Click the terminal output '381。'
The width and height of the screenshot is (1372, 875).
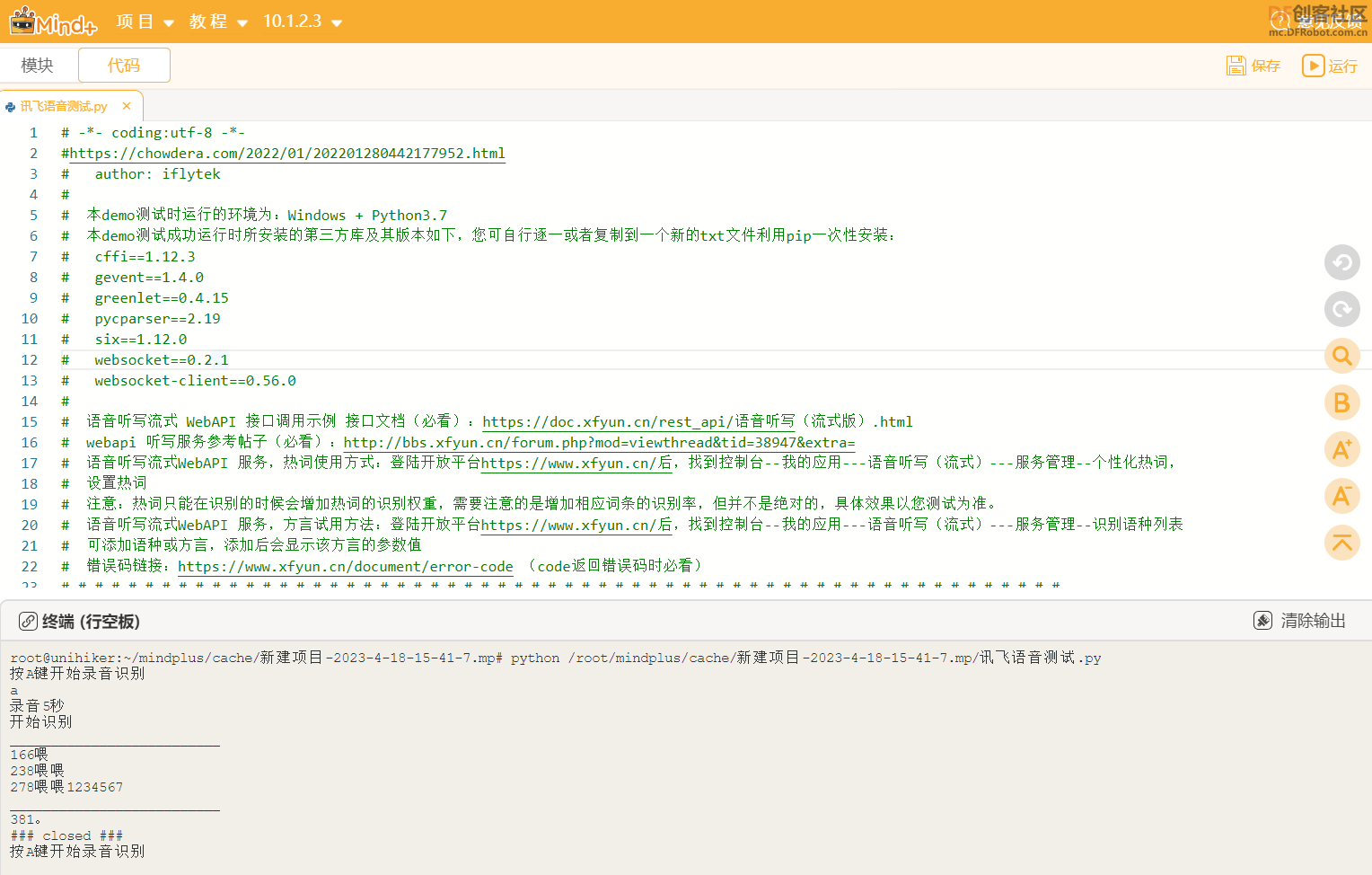[x=25, y=819]
